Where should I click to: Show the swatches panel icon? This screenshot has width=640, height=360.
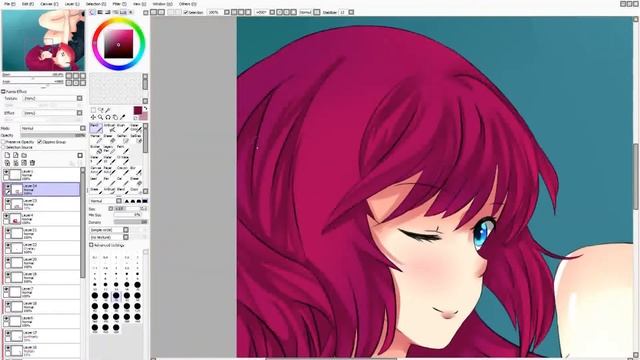123,12
